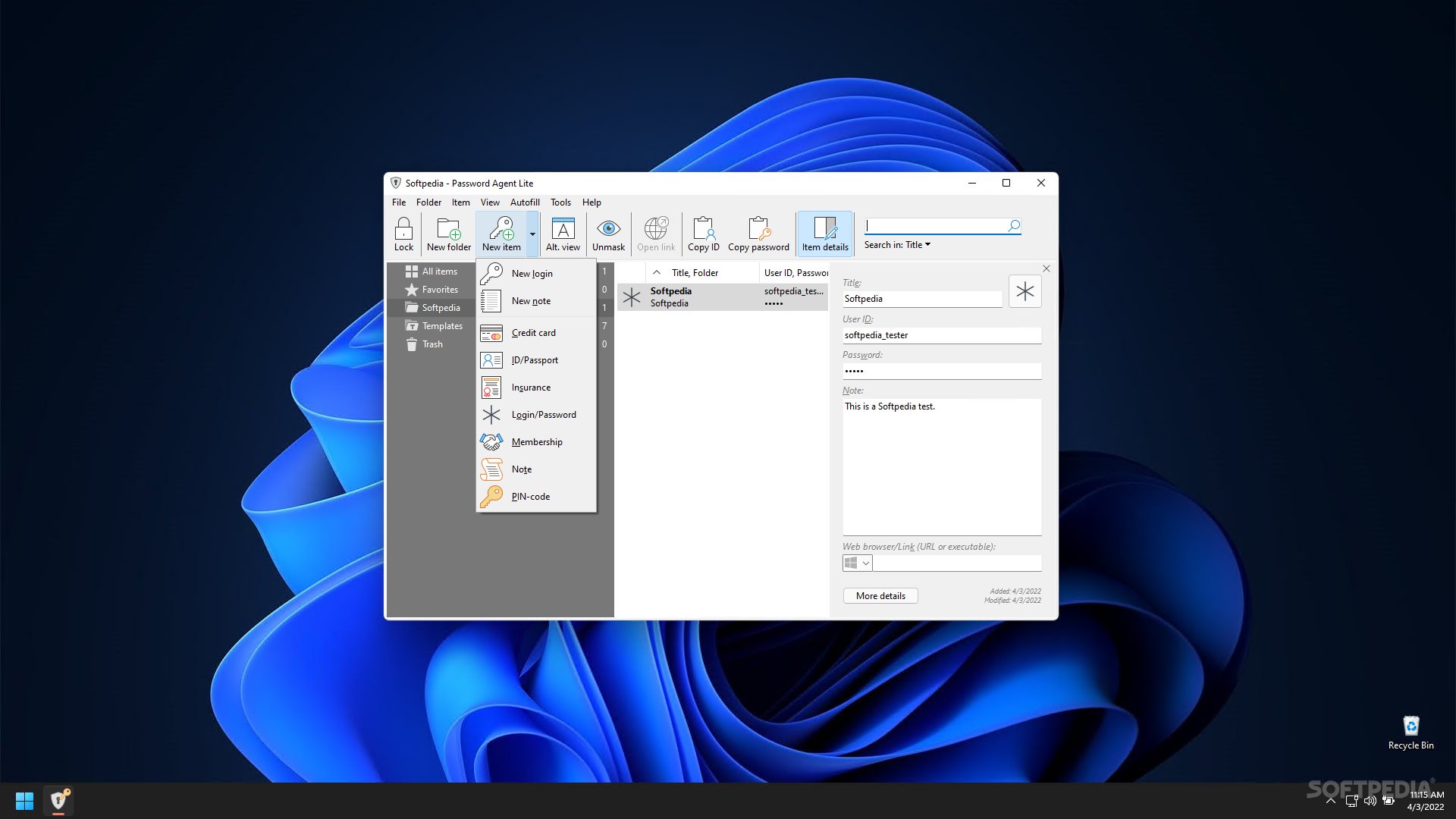Click into the Web browser/Link URL field
This screenshot has height=819, width=1456.
click(x=957, y=563)
